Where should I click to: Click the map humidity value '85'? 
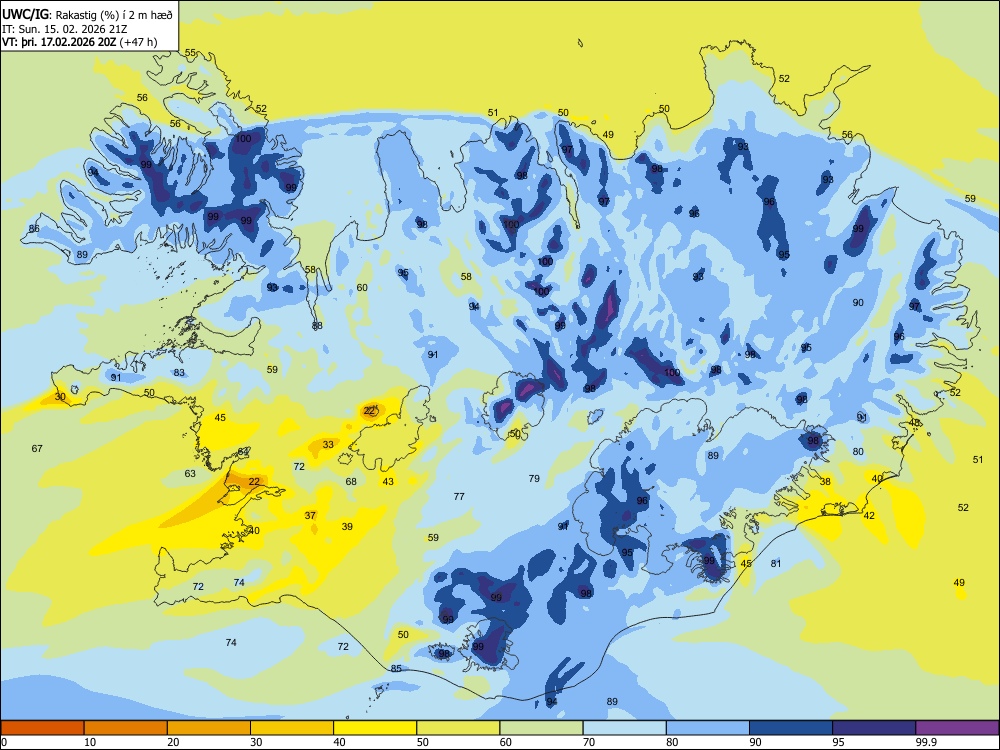click(396, 668)
